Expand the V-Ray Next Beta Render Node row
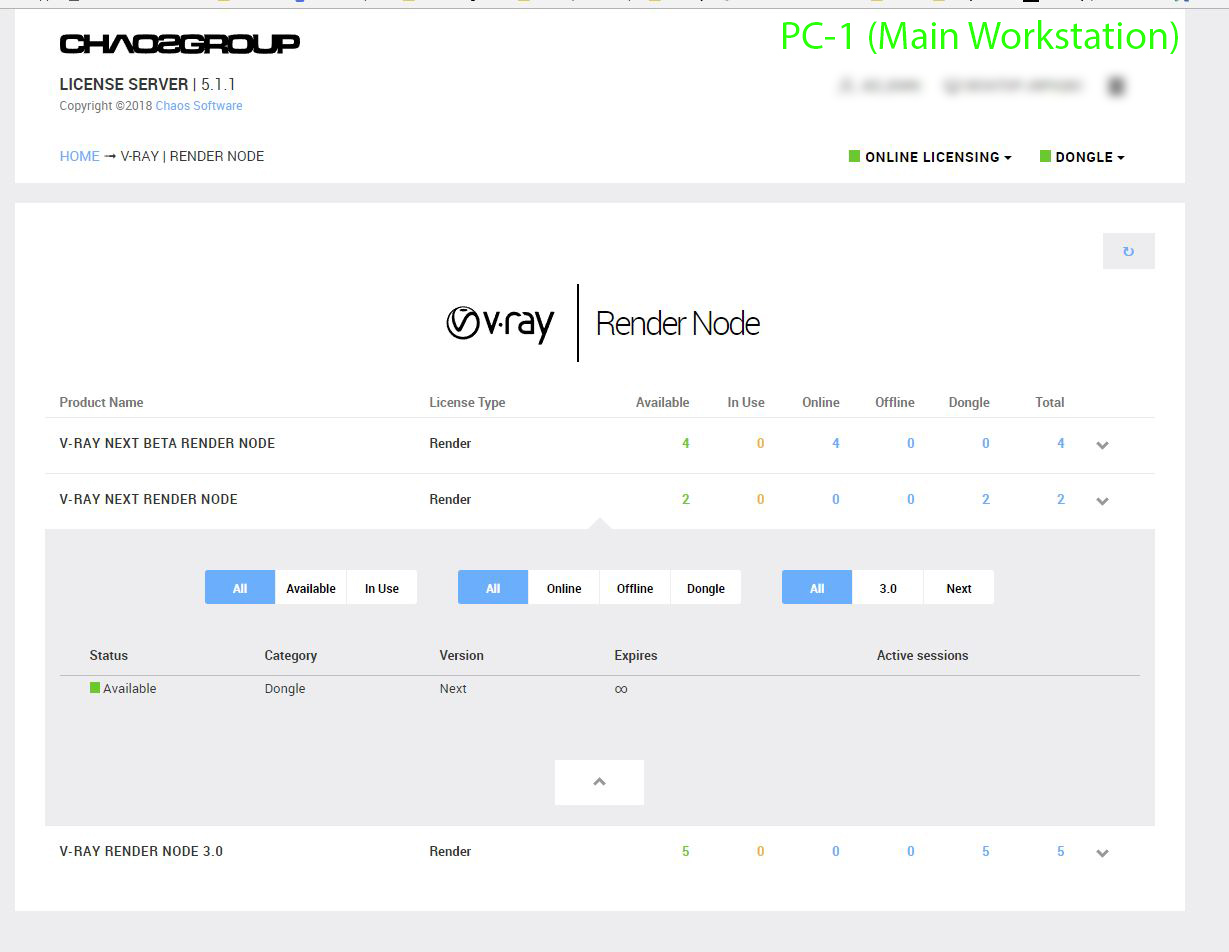This screenshot has height=952, width=1229. point(1102,445)
